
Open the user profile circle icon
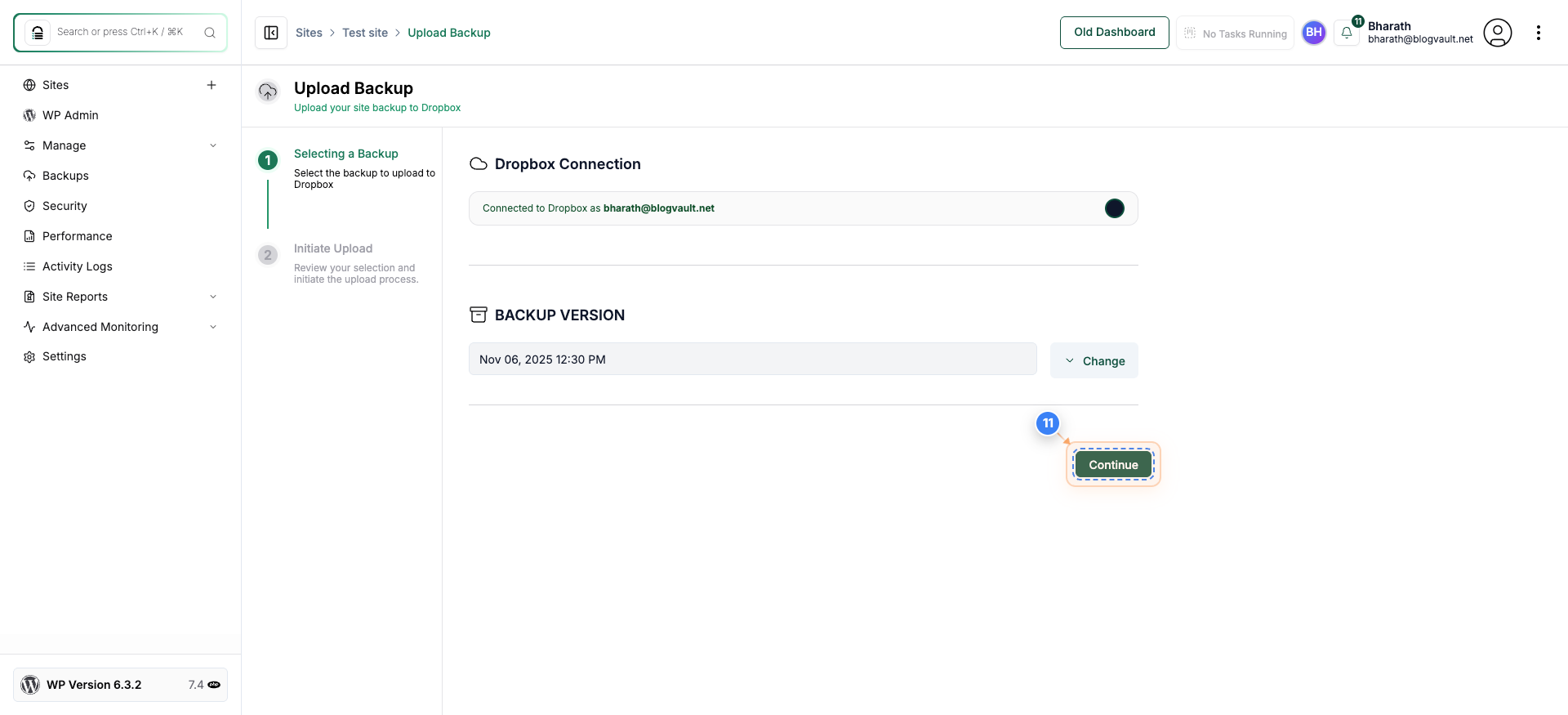[1498, 33]
